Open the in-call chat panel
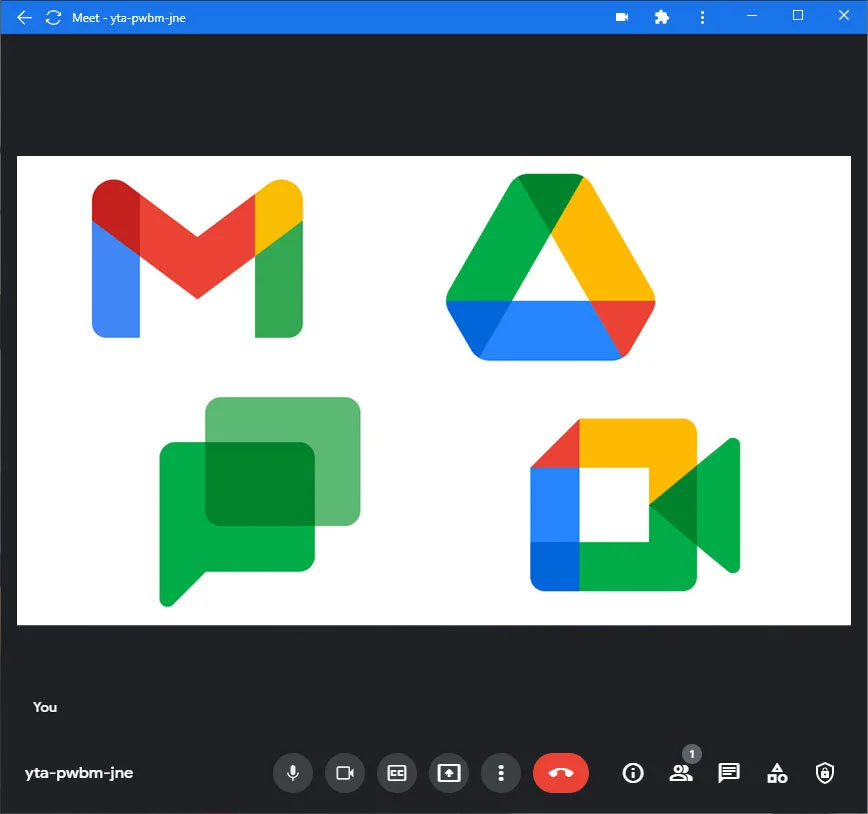This screenshot has height=814, width=868. 729,772
